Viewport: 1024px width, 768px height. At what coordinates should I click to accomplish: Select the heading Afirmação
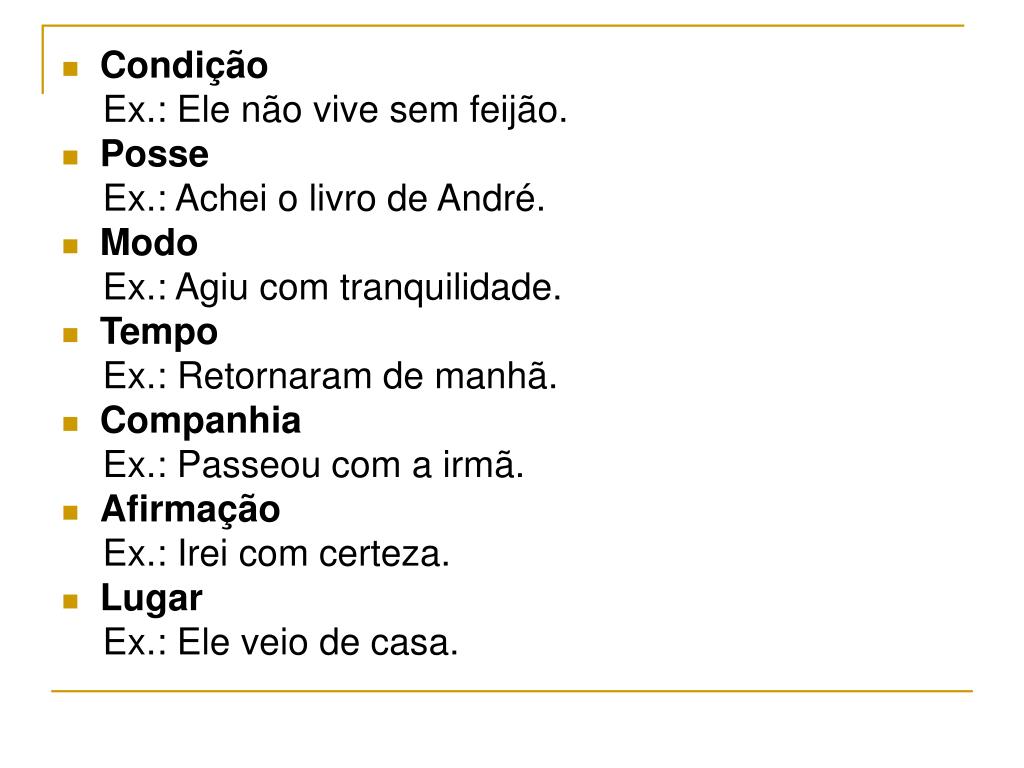point(190,510)
